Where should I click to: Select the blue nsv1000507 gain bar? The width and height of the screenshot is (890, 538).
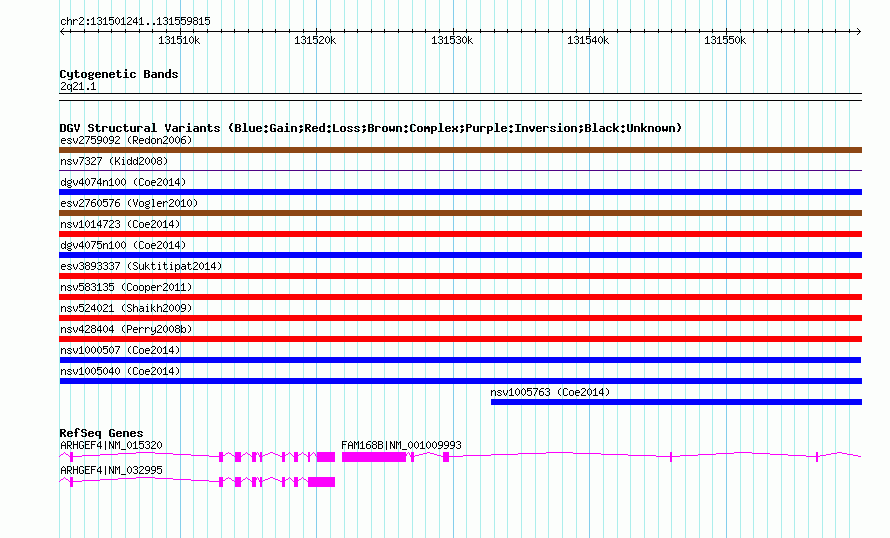(460, 360)
